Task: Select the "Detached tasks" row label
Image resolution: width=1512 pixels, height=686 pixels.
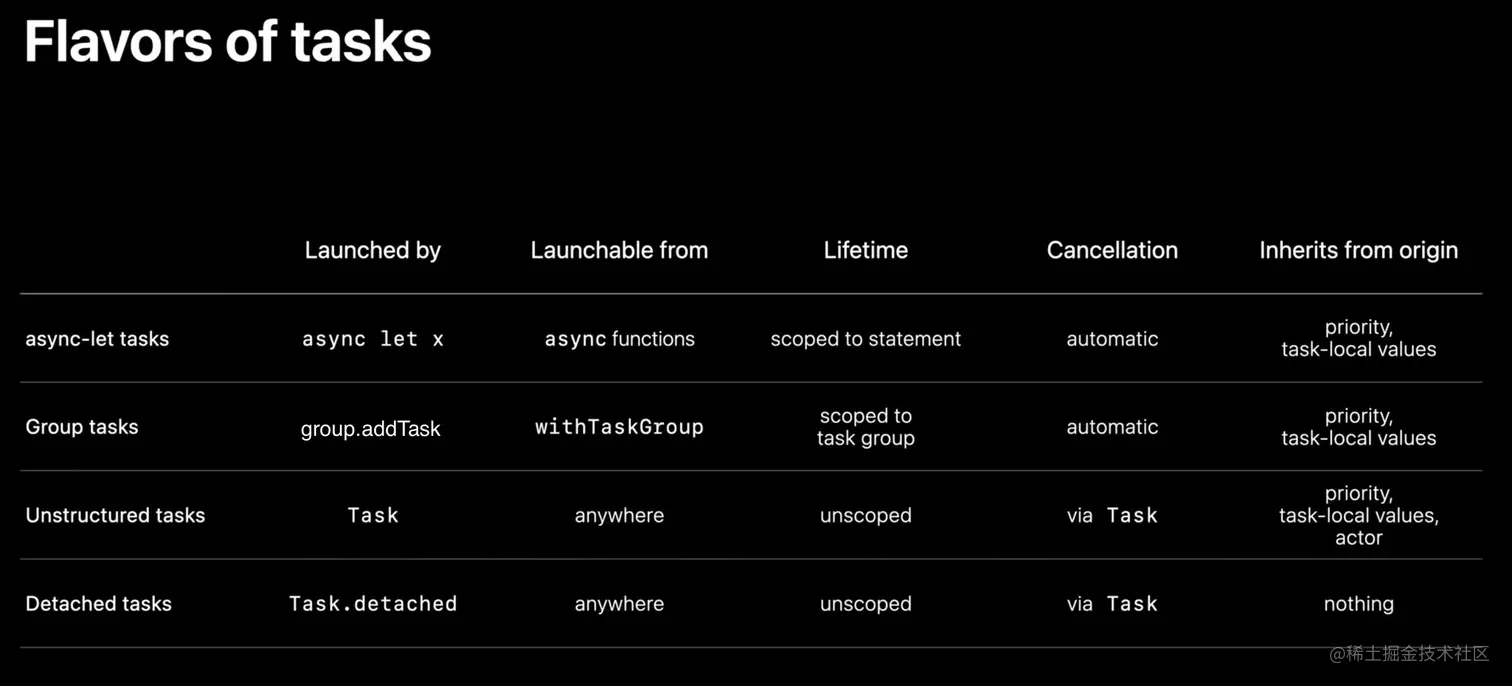Action: click(x=98, y=604)
